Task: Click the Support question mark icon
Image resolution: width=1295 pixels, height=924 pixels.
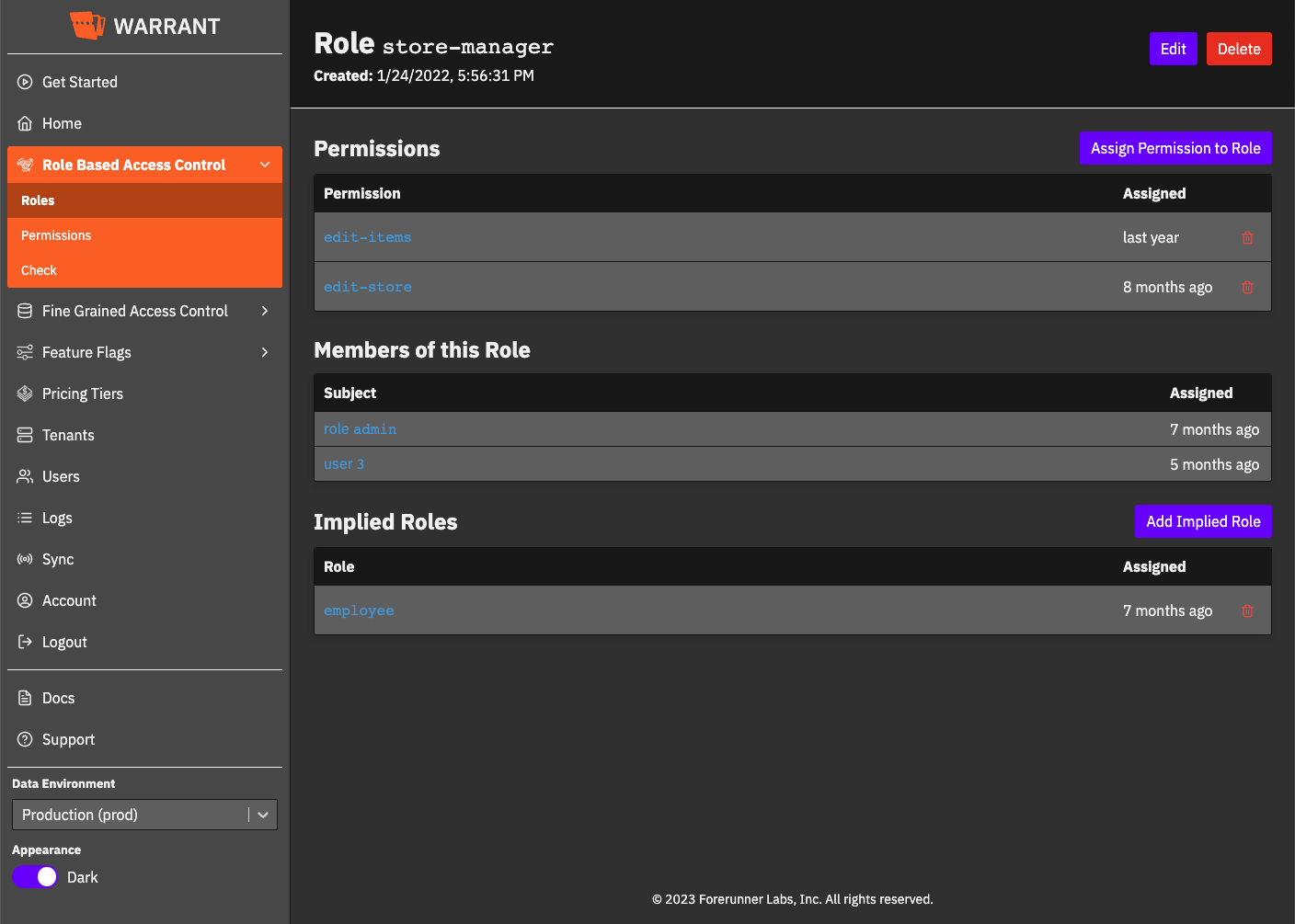Action: point(25,740)
